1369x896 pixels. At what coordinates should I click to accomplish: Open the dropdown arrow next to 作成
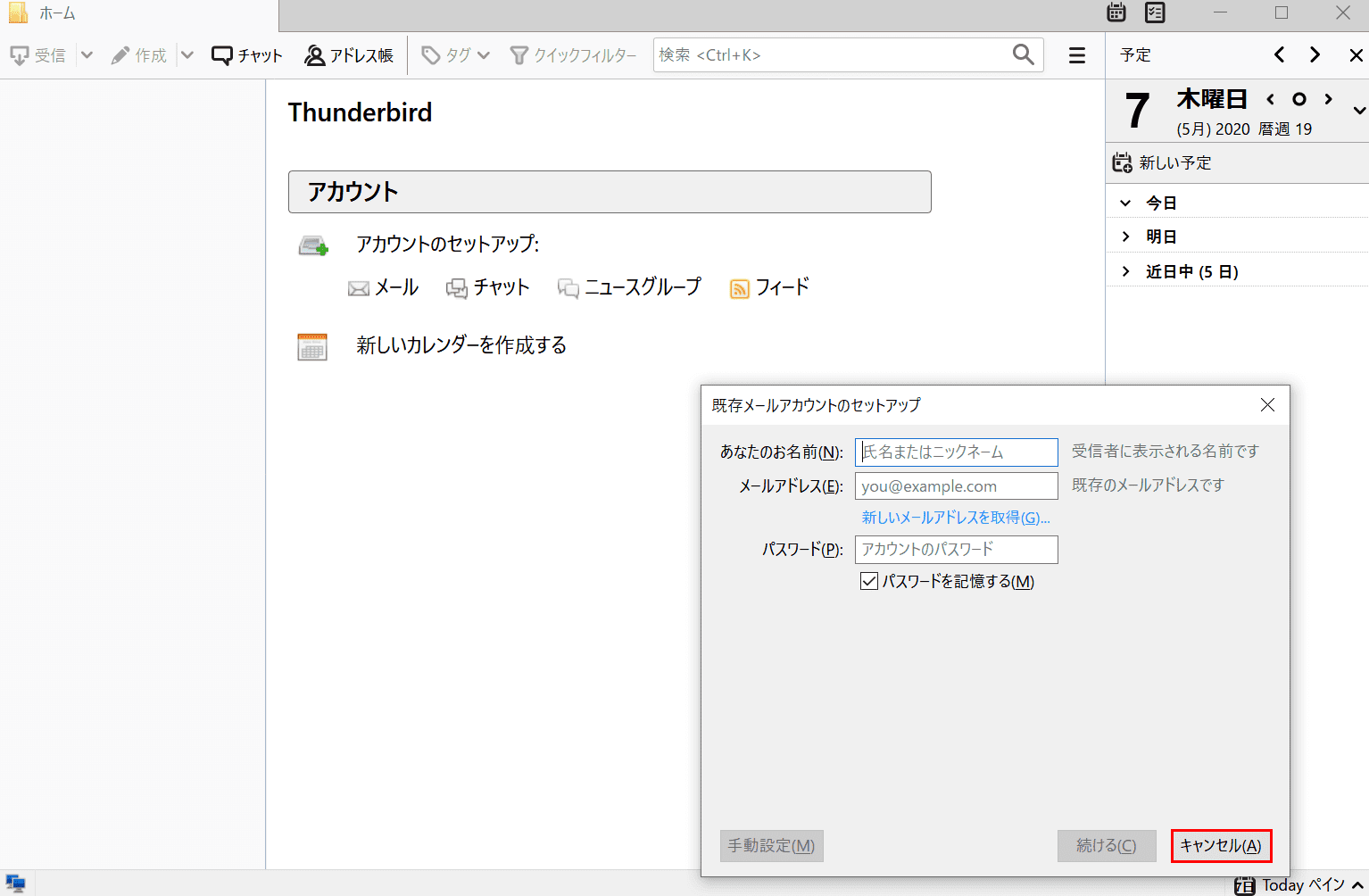(x=187, y=55)
